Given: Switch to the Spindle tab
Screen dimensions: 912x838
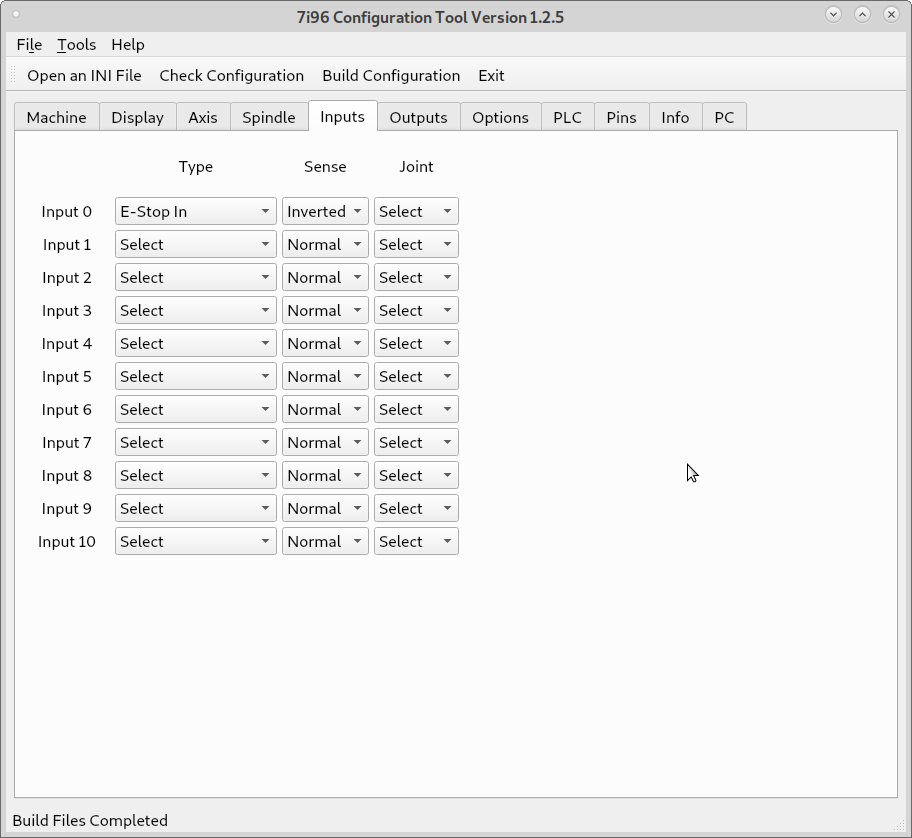Looking at the screenshot, I should point(269,117).
